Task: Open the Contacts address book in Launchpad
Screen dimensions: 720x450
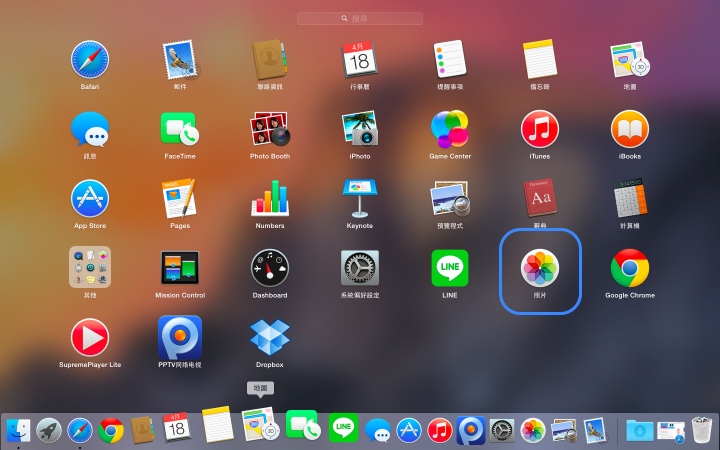Action: coord(270,60)
